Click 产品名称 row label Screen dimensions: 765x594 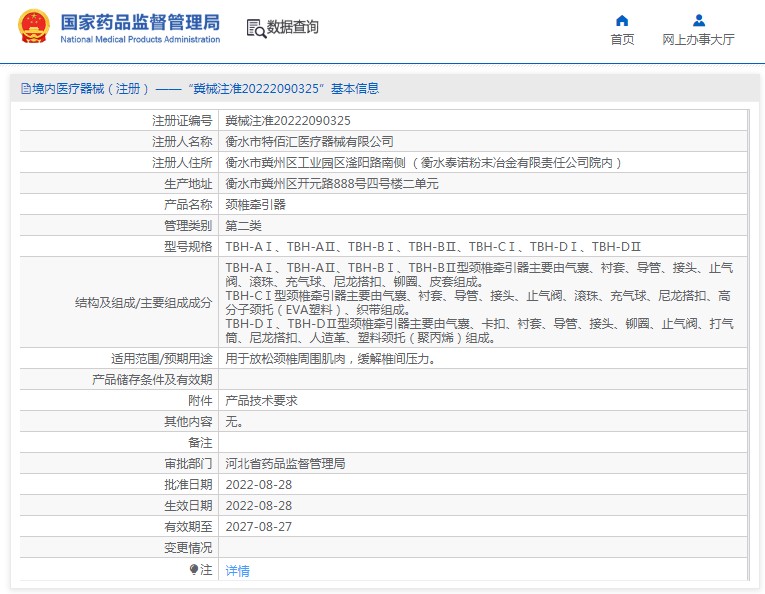(x=188, y=204)
